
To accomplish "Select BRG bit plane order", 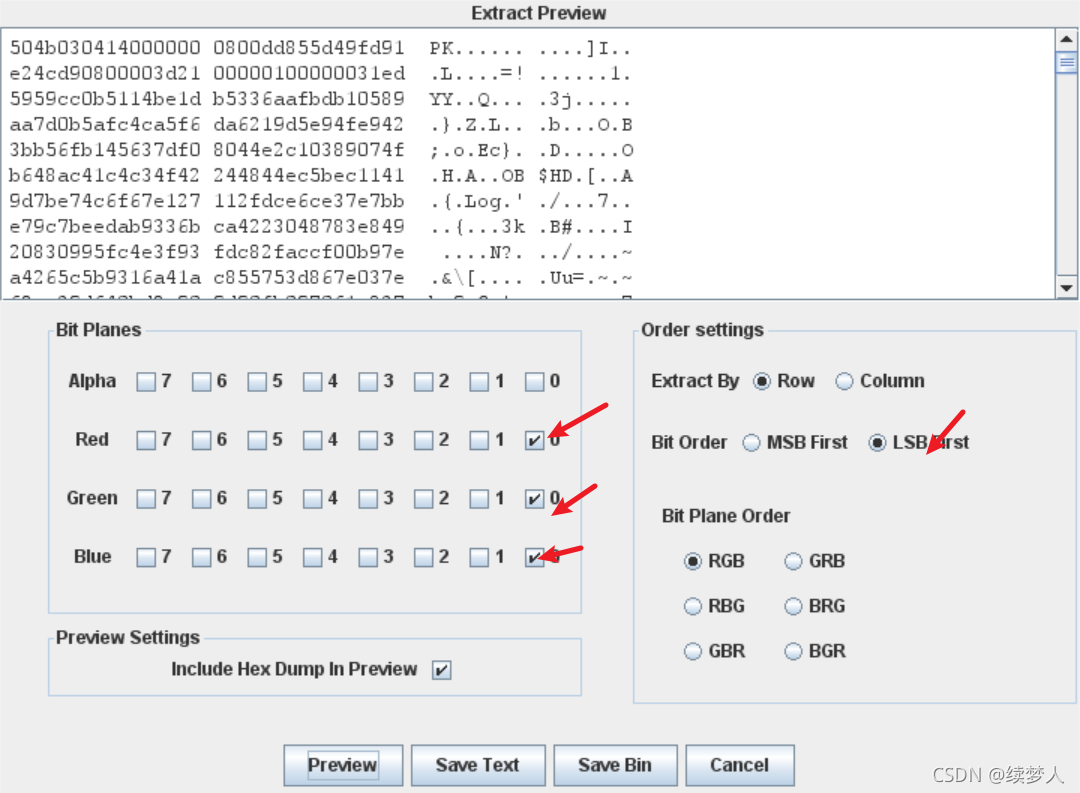I will [x=793, y=606].
